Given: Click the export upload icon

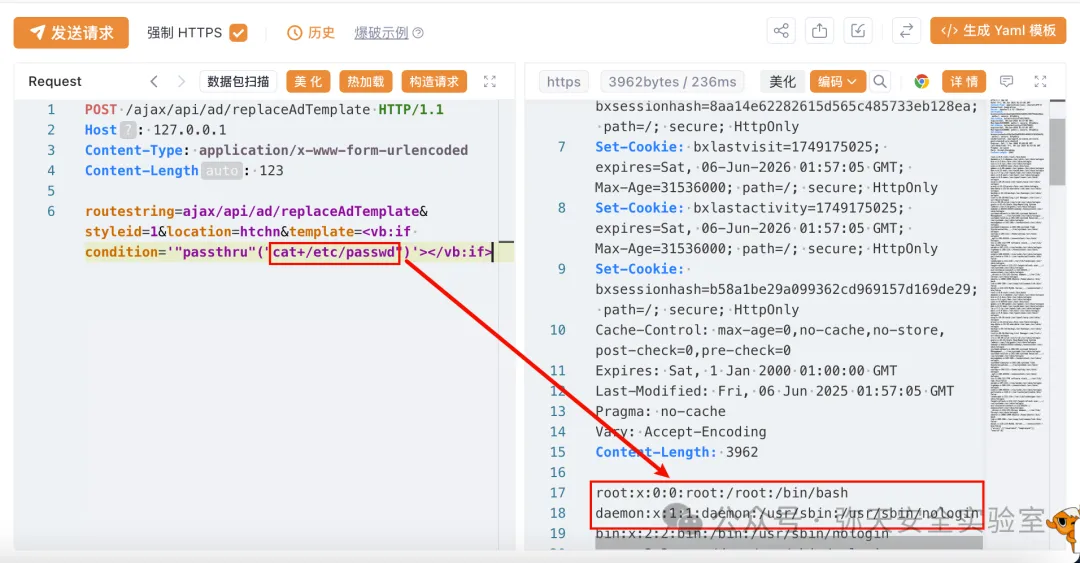Looking at the screenshot, I should pos(819,31).
